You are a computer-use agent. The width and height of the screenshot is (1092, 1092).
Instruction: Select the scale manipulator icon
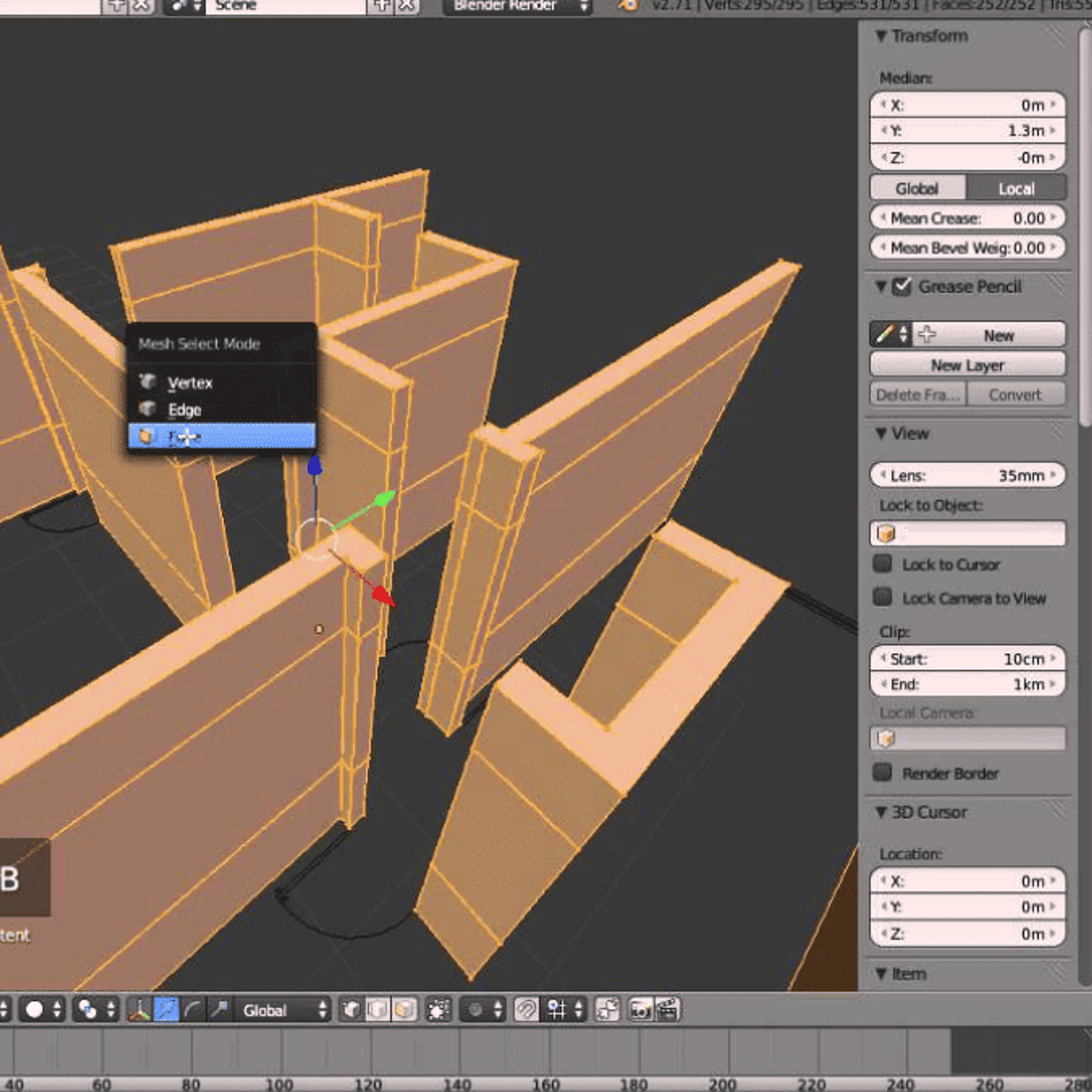coord(218,1010)
